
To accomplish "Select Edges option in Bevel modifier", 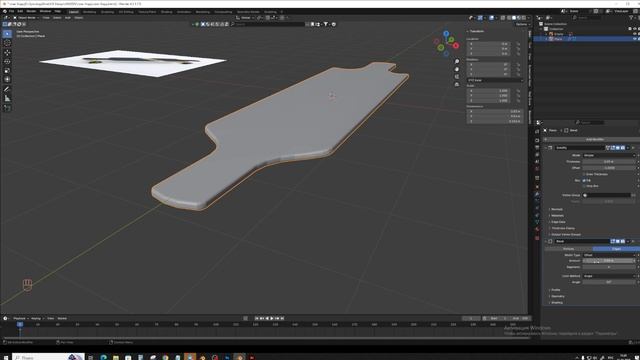I will coord(616,249).
